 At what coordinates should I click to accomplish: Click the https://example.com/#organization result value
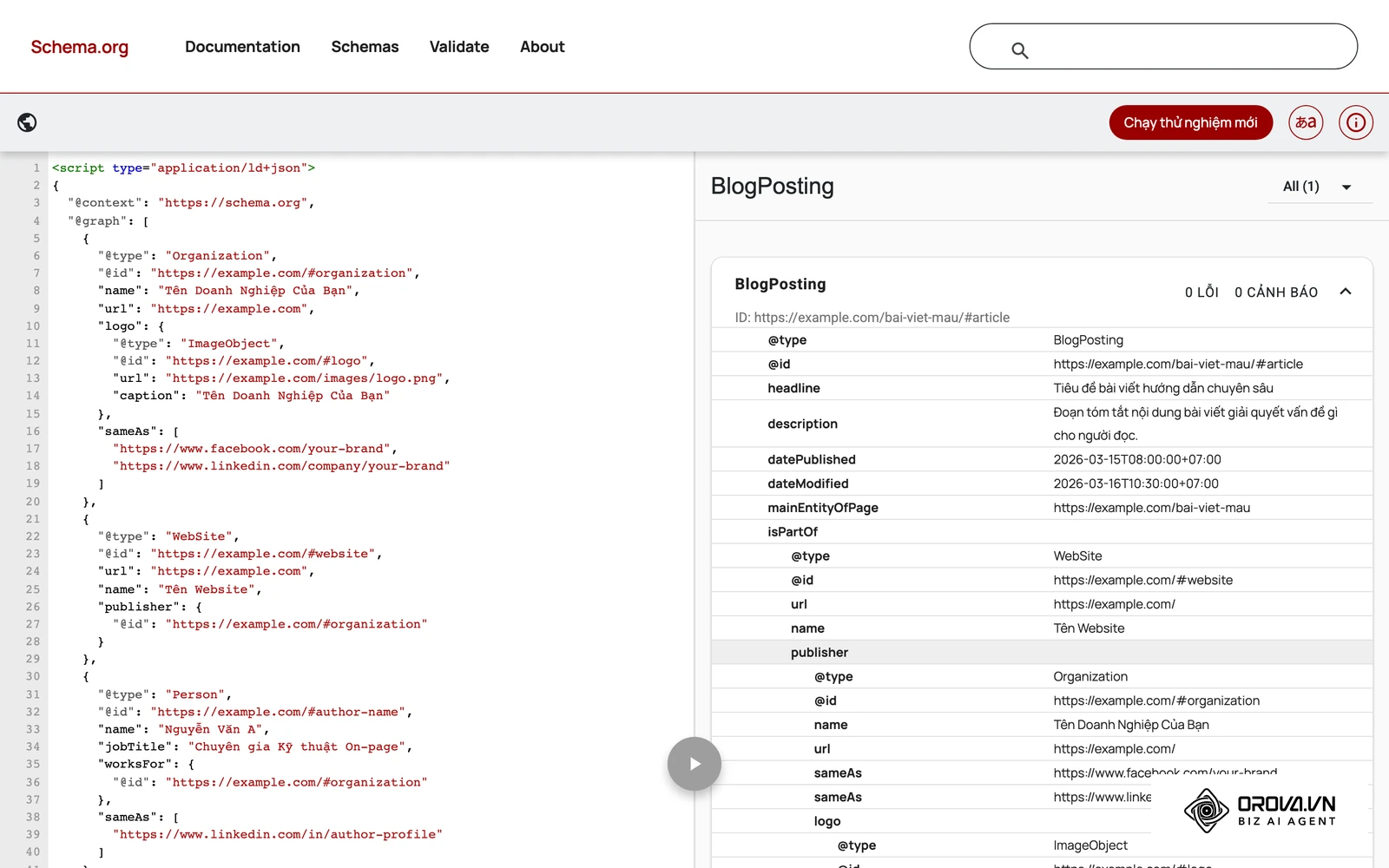click(x=1156, y=700)
